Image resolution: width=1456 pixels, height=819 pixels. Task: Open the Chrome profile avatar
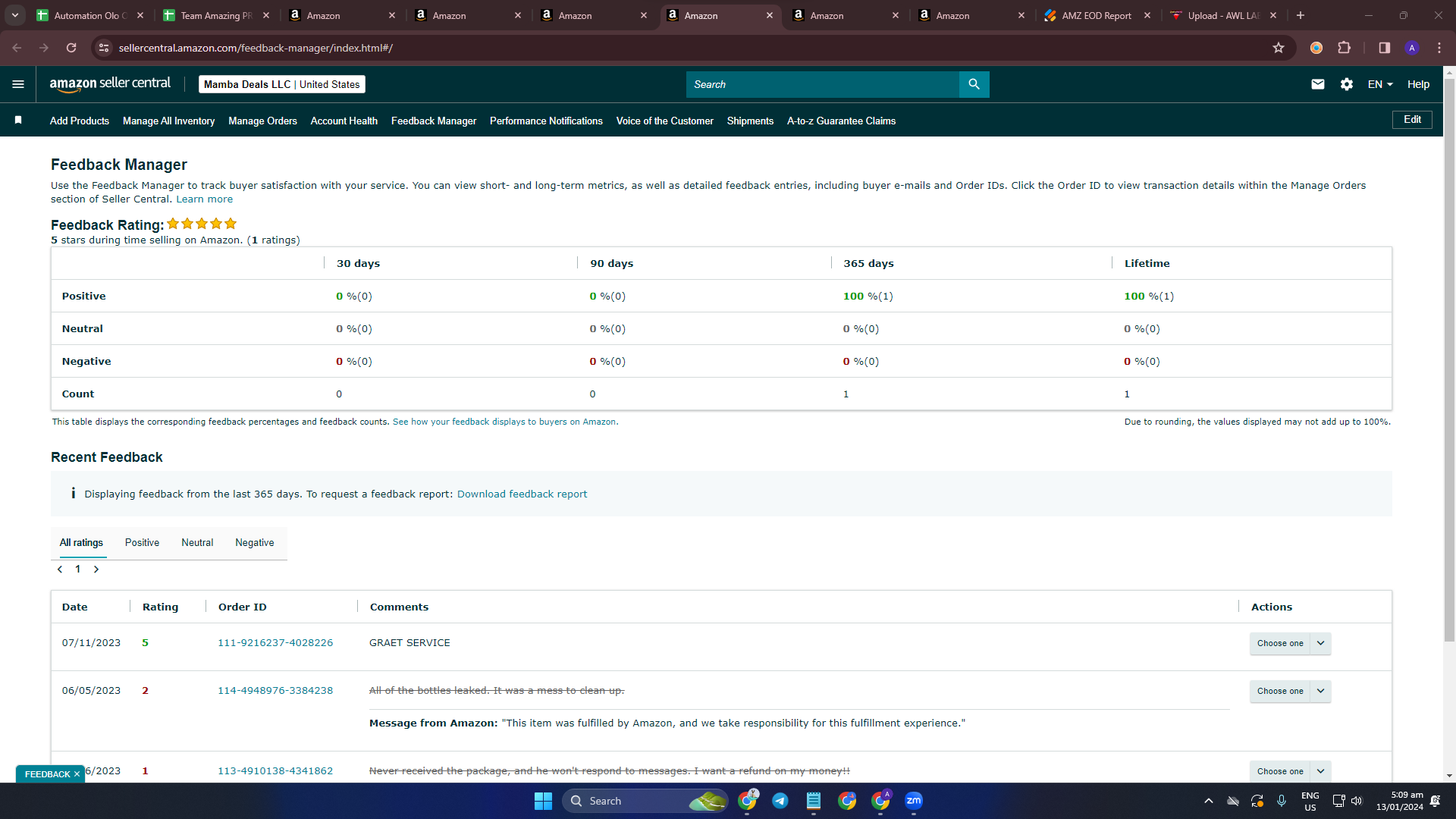click(1411, 48)
